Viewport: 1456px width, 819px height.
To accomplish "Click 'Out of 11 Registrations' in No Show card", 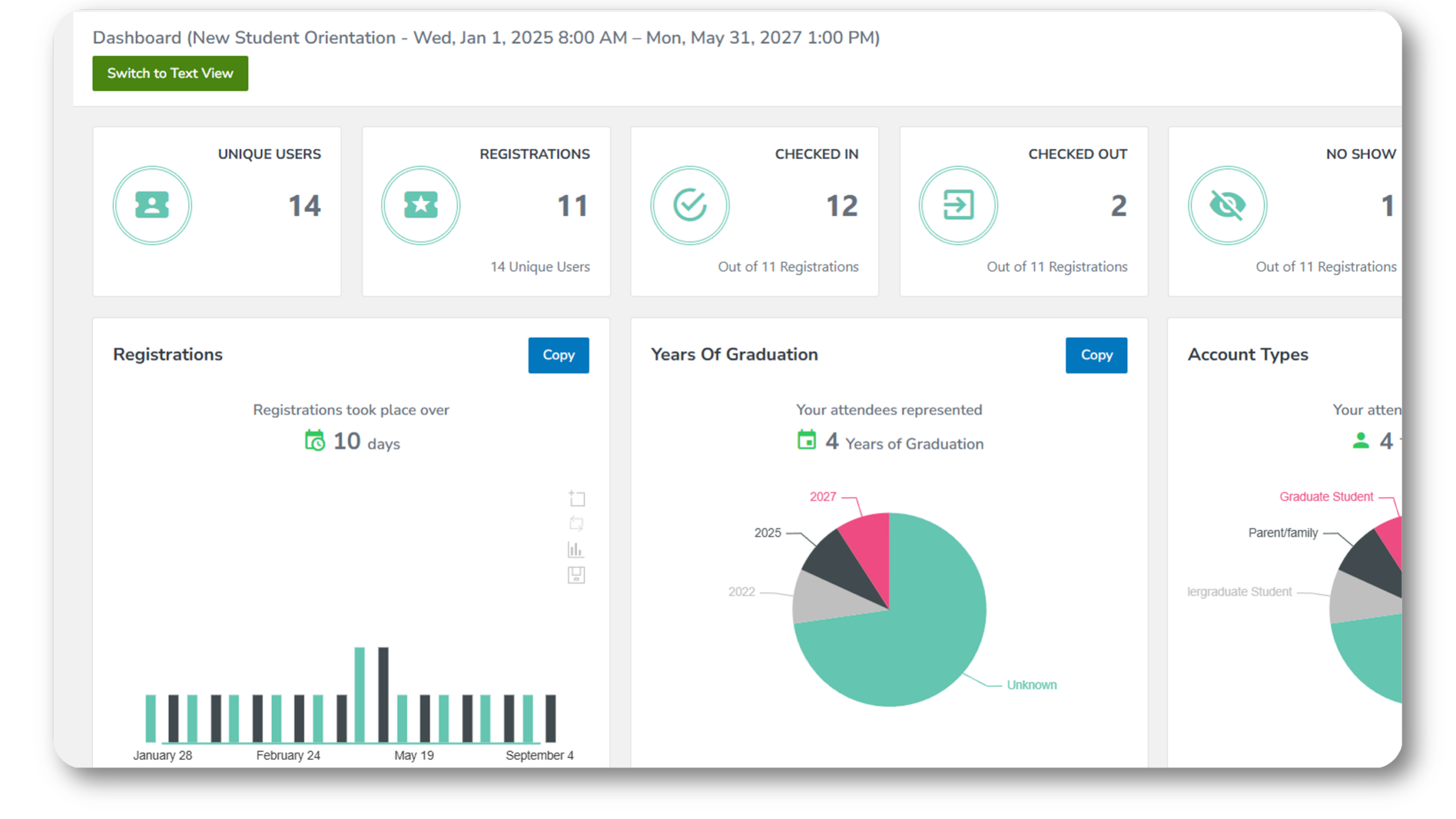I will coord(1326,267).
